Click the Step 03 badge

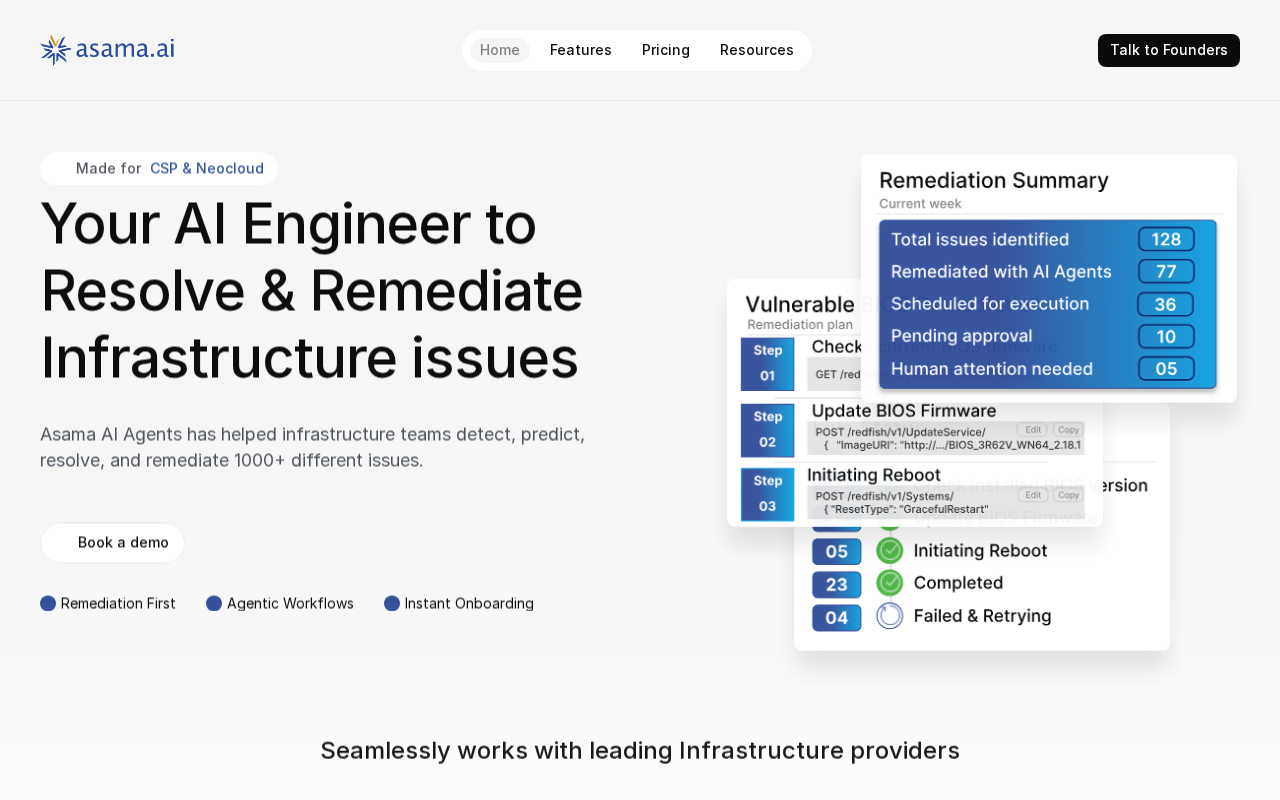(x=768, y=495)
